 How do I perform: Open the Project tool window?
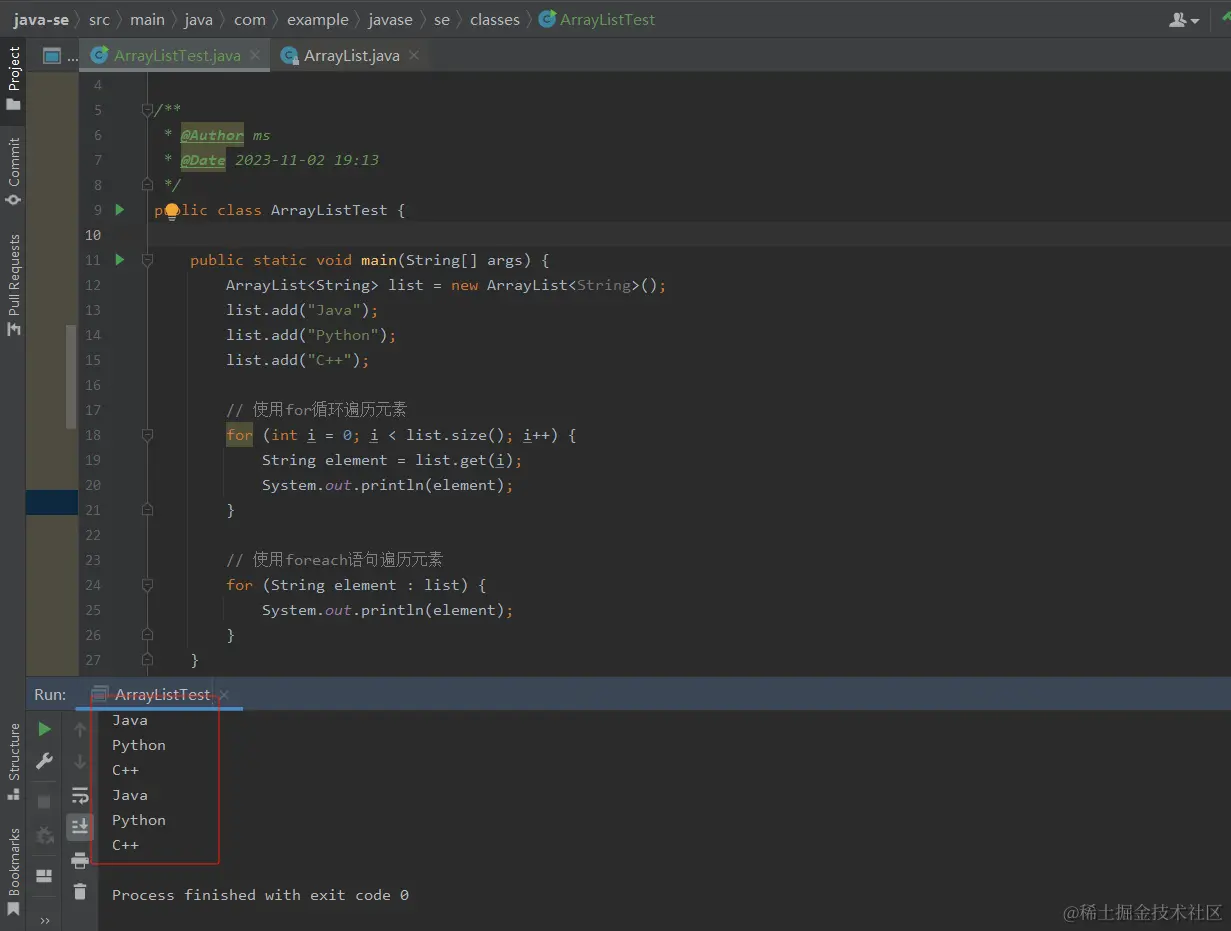pos(14,78)
